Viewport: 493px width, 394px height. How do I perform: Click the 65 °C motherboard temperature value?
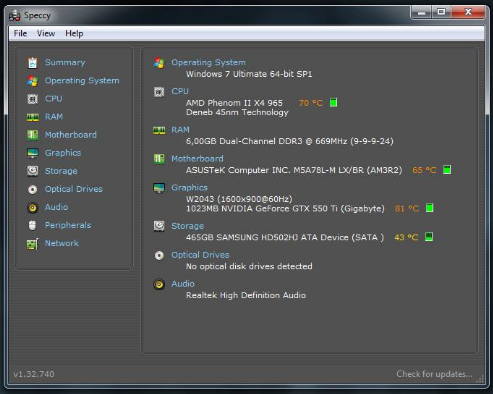coord(424,170)
